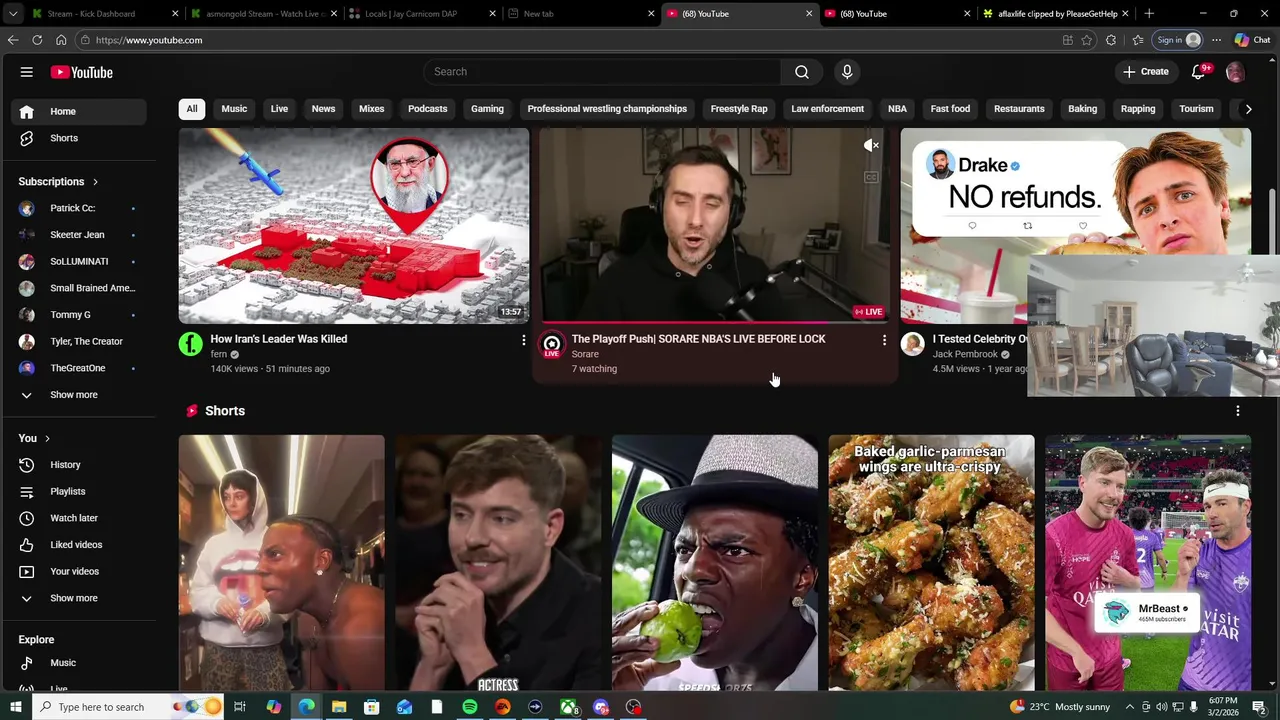Click the browser Sign in button
1280x720 pixels.
pyautogui.click(x=1178, y=40)
